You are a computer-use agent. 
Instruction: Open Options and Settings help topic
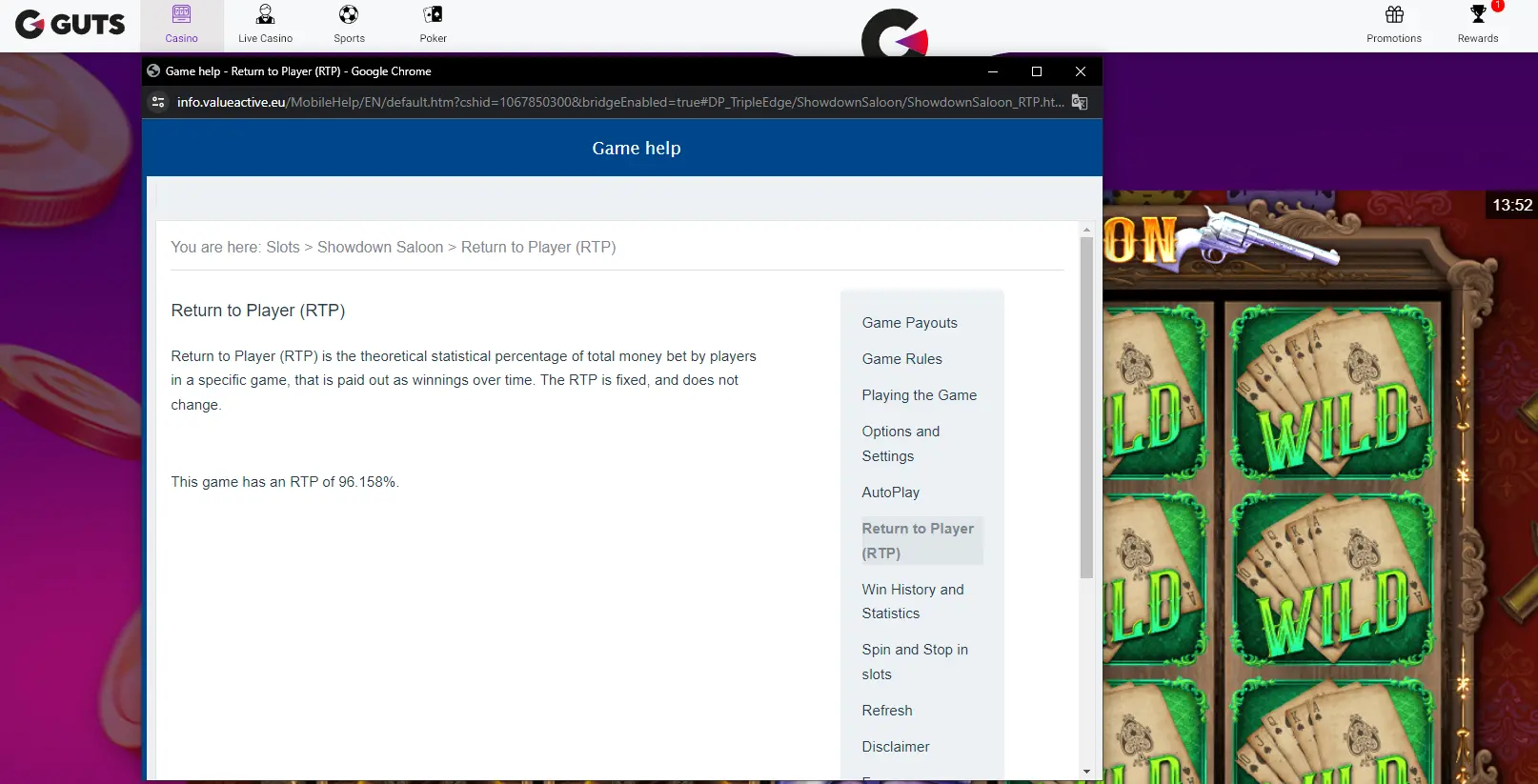(901, 444)
